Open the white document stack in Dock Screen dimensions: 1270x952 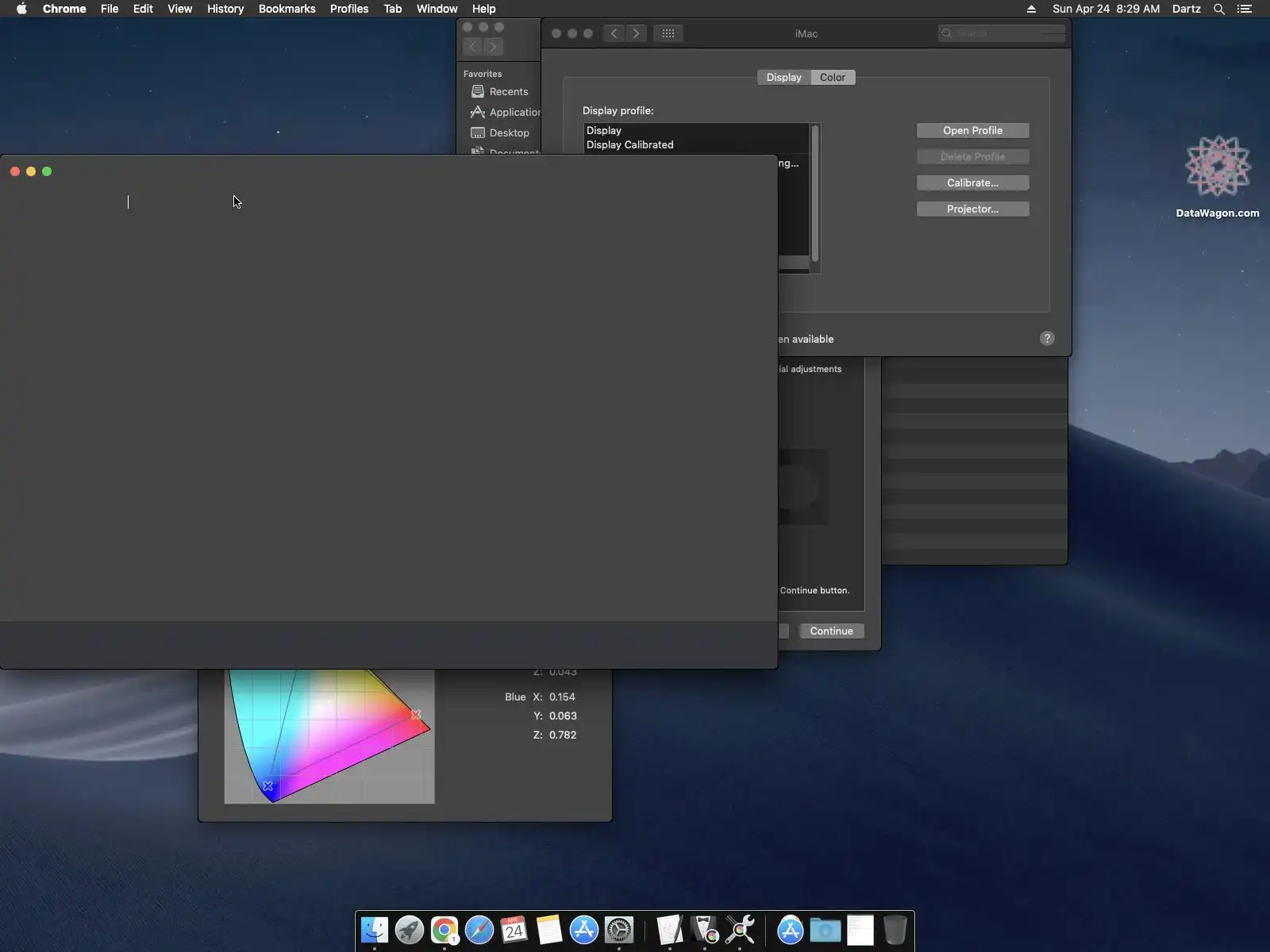click(x=860, y=930)
